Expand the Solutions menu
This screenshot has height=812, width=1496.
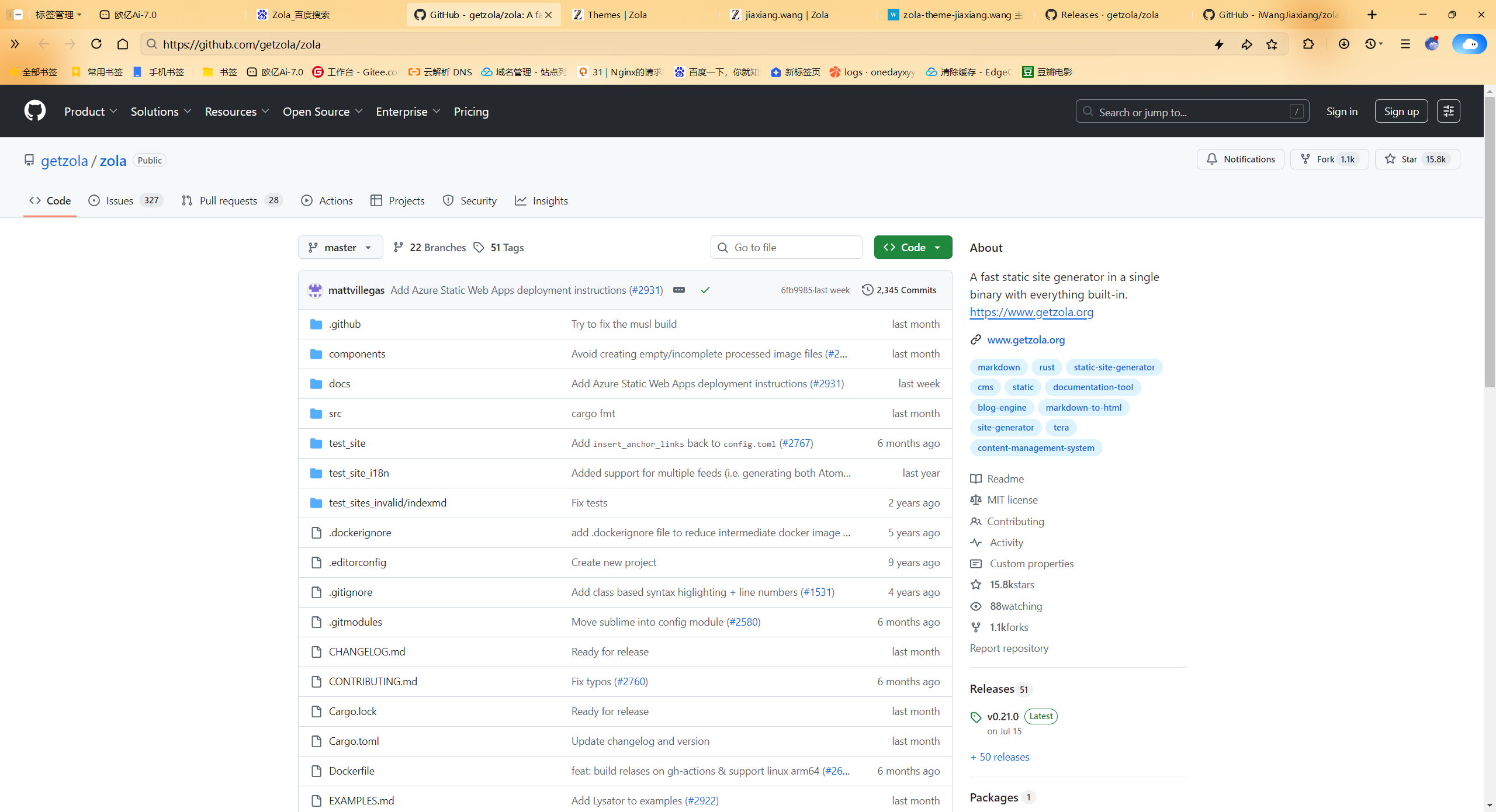[x=161, y=112]
